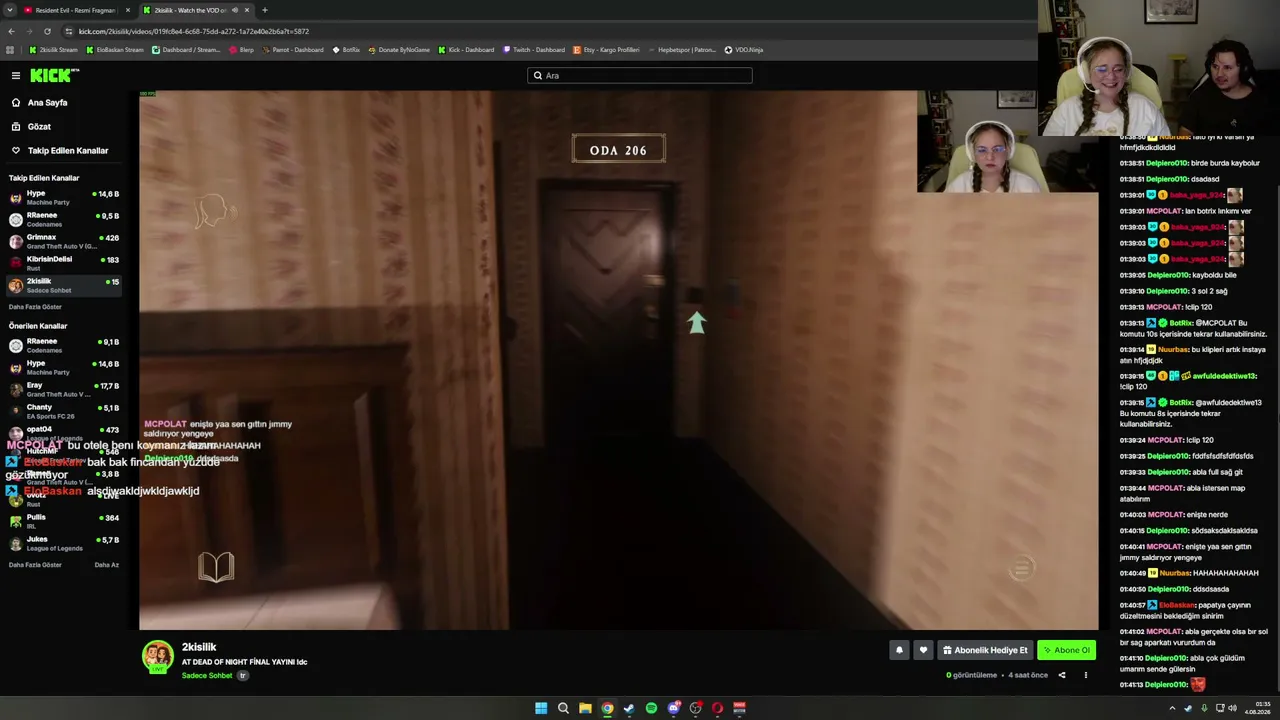1280x720 pixels.
Task: Open the bookmarks apps grid icon
Action: click(10, 50)
